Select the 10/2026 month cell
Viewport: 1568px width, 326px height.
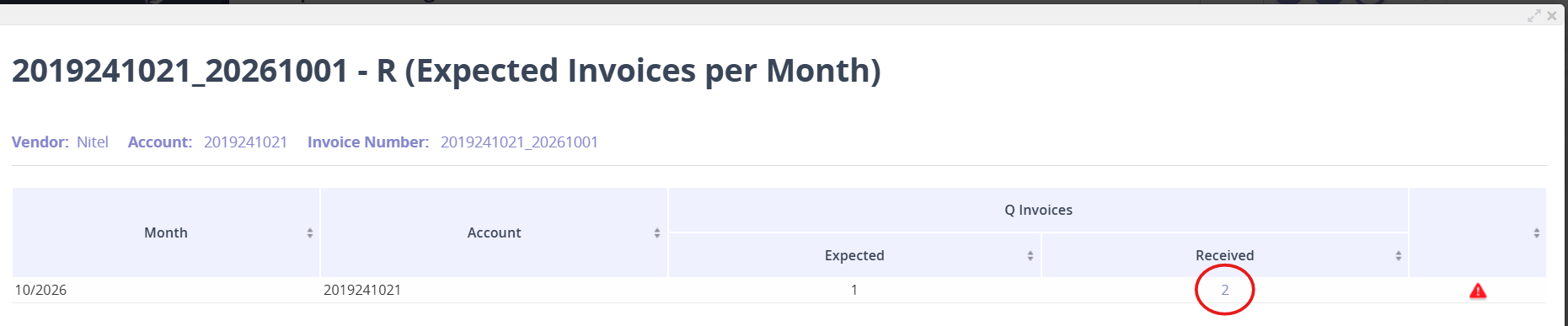tap(40, 290)
